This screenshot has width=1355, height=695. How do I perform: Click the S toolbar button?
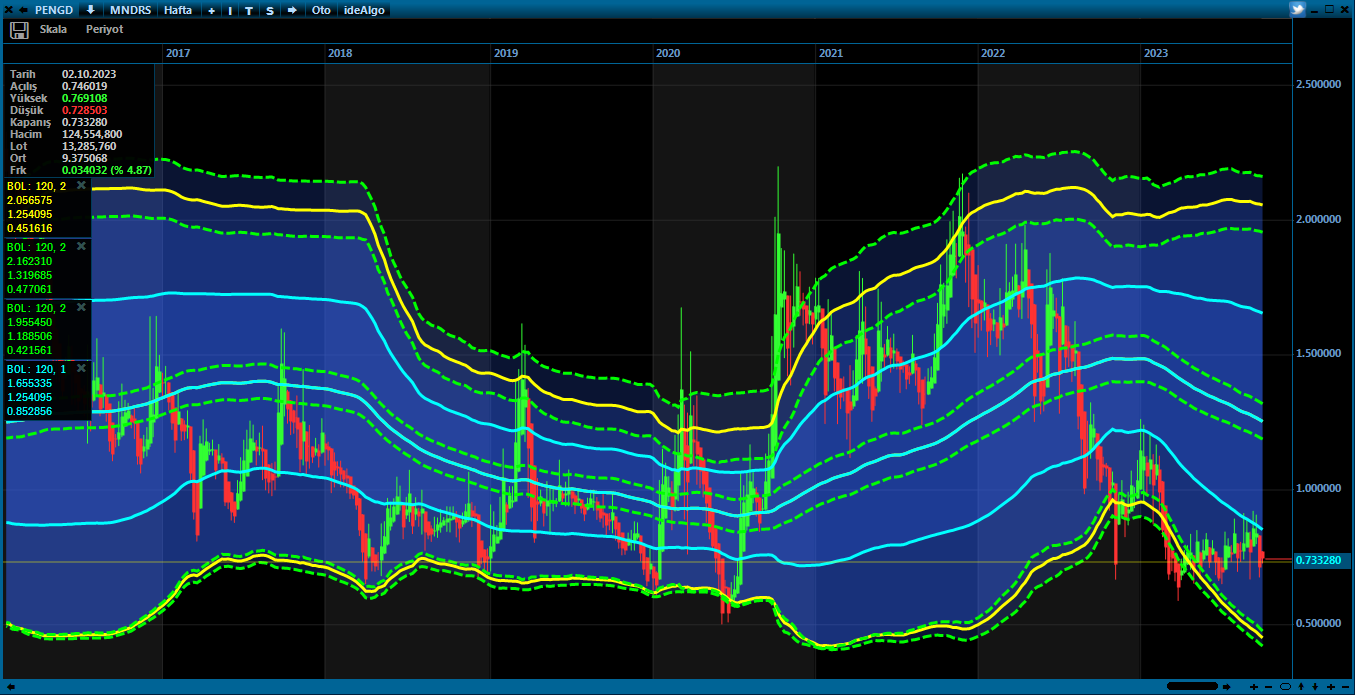(270, 10)
